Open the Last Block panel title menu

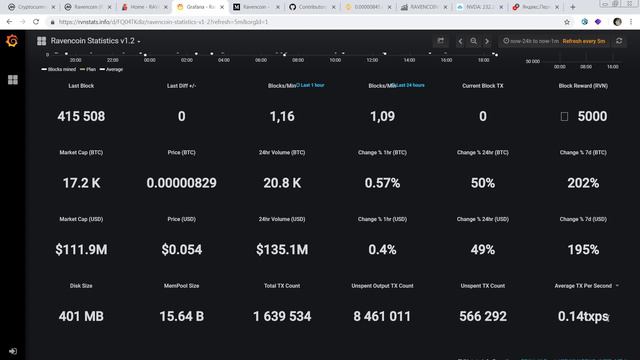click(x=81, y=86)
